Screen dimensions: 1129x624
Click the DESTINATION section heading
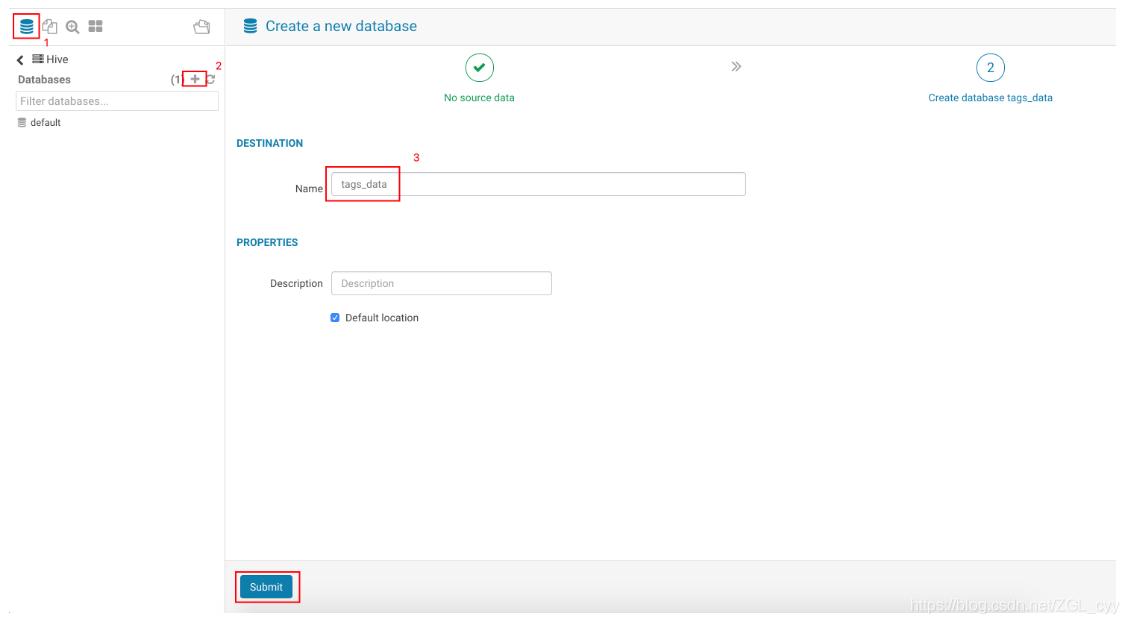269,143
